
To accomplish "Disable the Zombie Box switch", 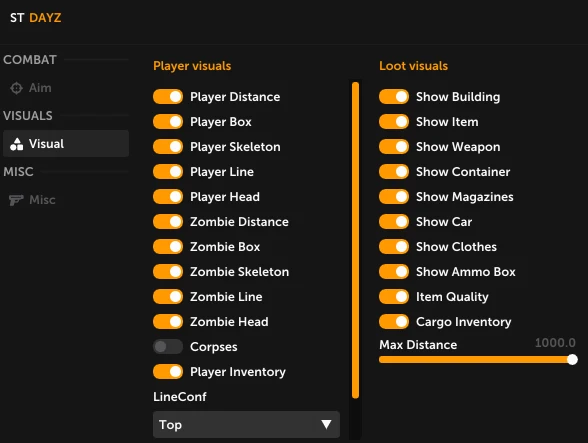I will coord(168,247).
